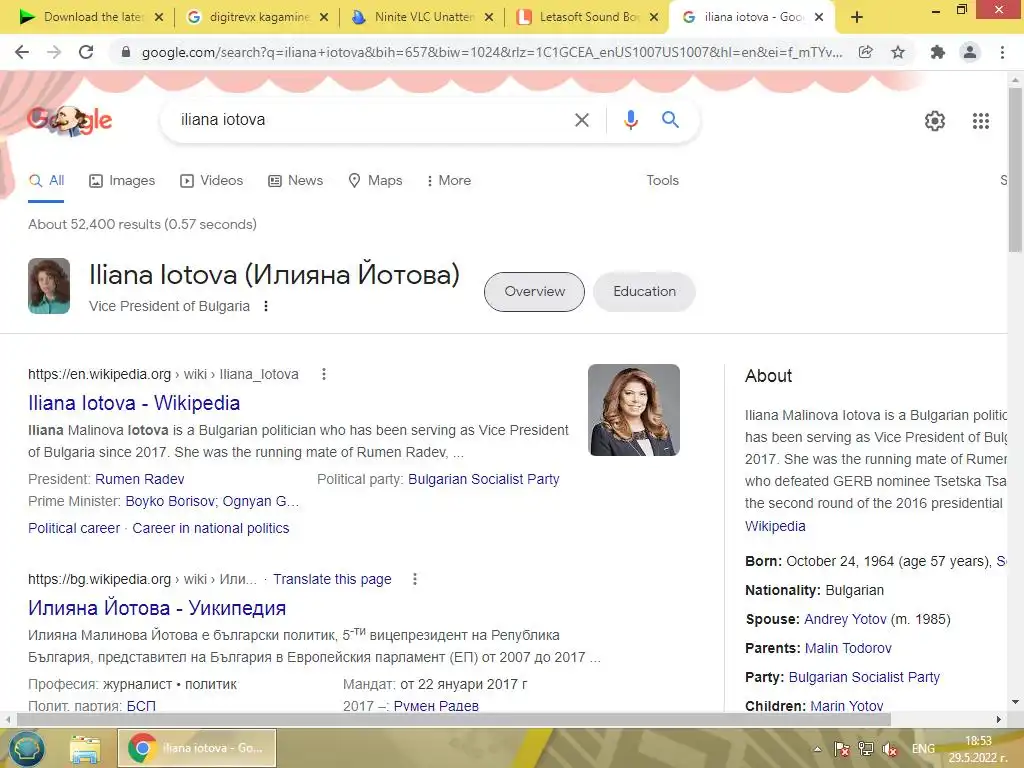Select the Videos search tab

[212, 181]
